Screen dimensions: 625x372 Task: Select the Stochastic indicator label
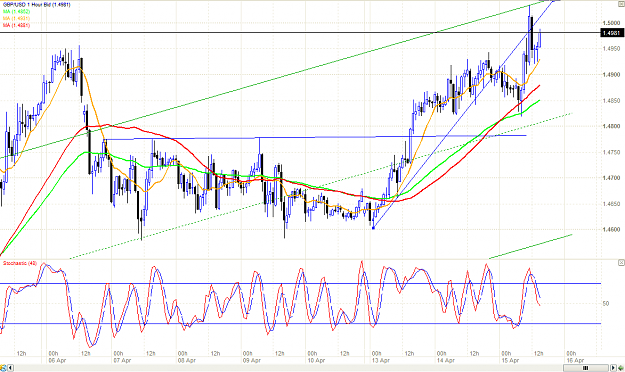[x=20, y=263]
